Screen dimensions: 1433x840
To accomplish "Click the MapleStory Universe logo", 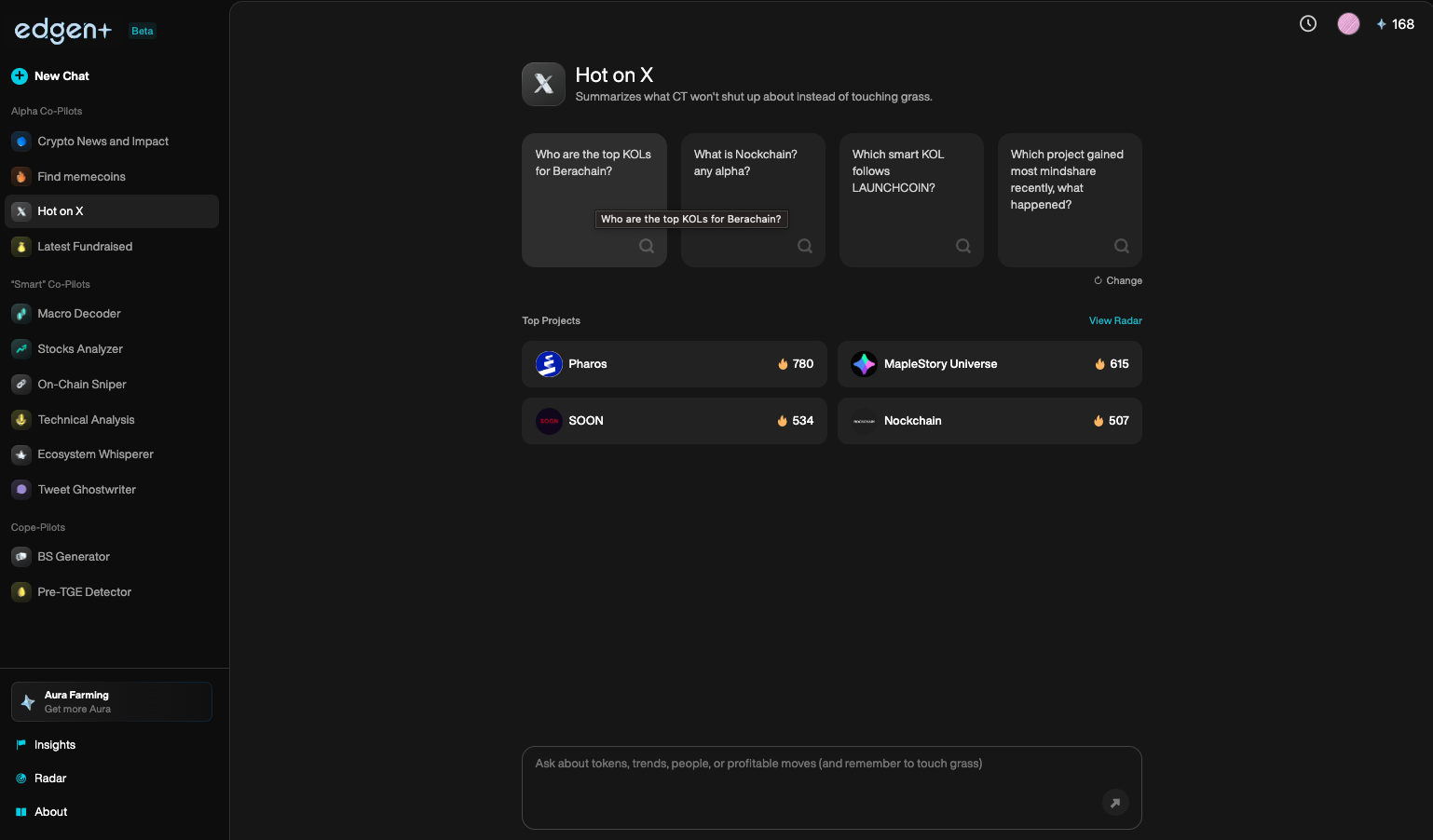I will coord(864,364).
